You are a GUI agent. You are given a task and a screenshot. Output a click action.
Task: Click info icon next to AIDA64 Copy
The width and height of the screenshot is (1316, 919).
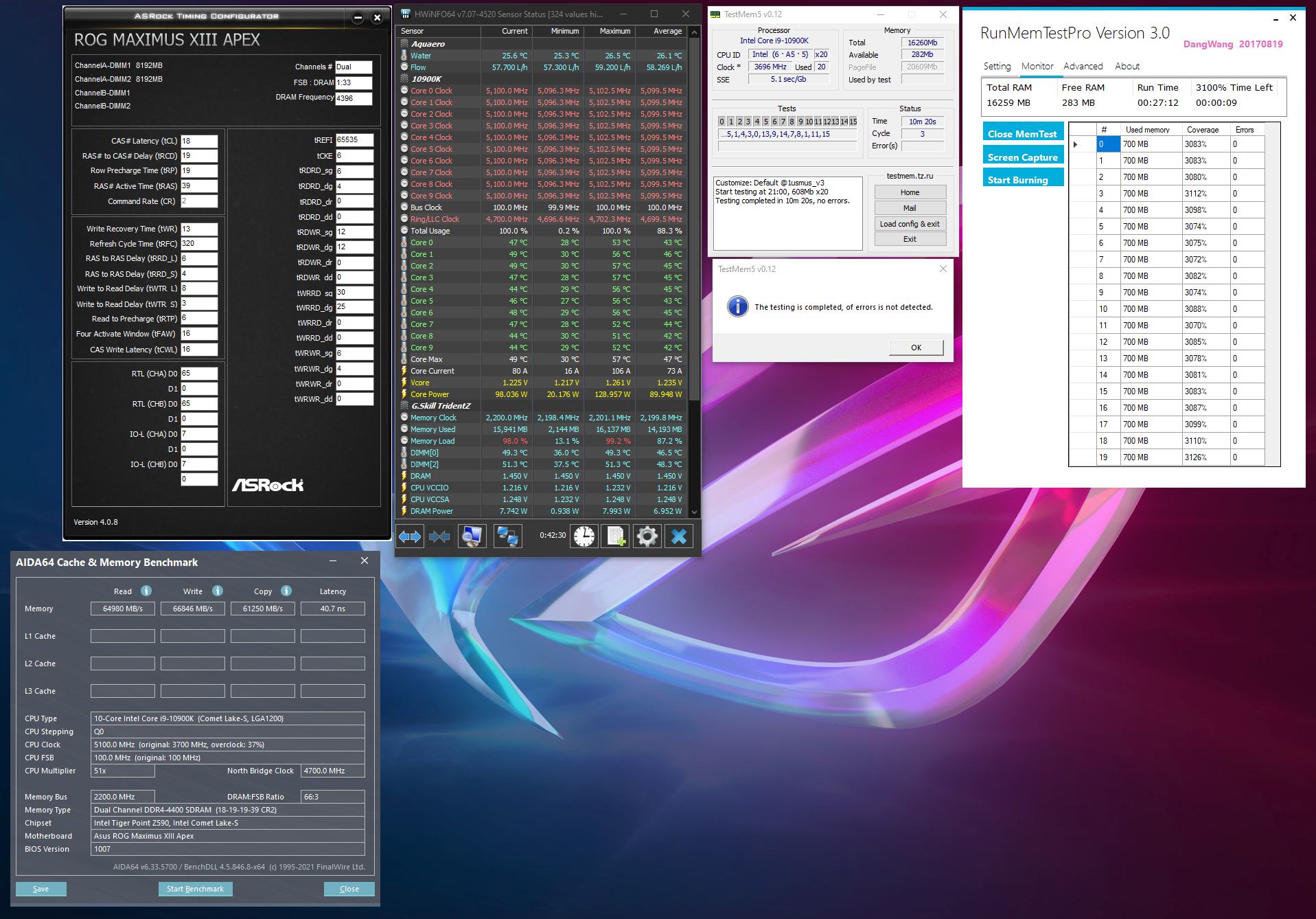286,591
